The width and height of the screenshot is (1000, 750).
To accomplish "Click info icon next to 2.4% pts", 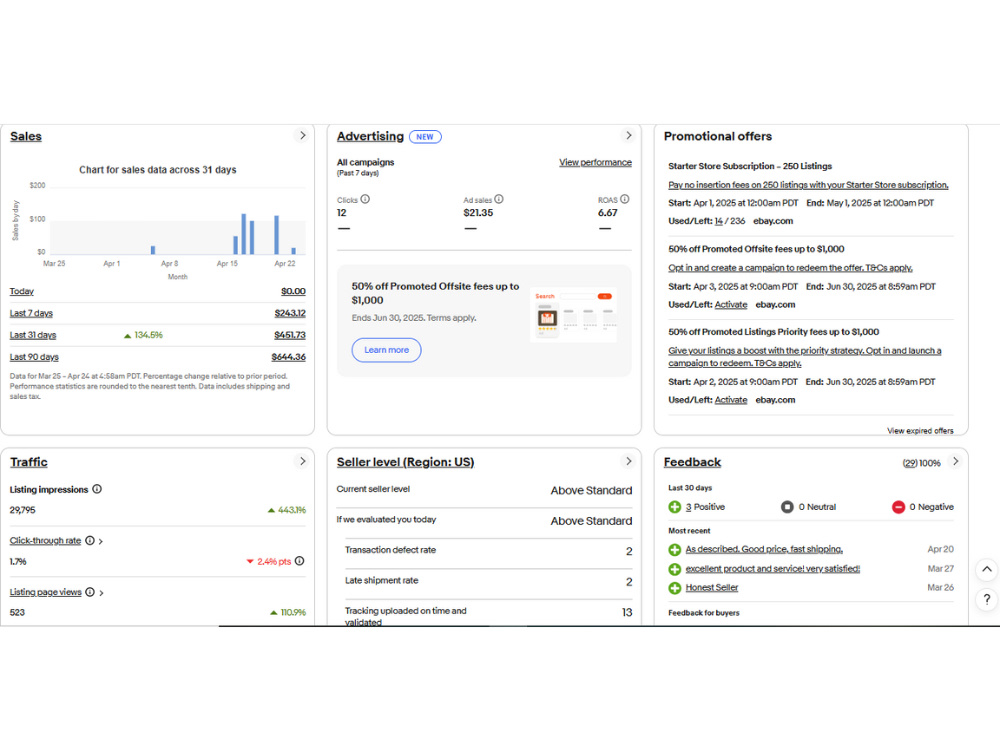I will (x=300, y=561).
